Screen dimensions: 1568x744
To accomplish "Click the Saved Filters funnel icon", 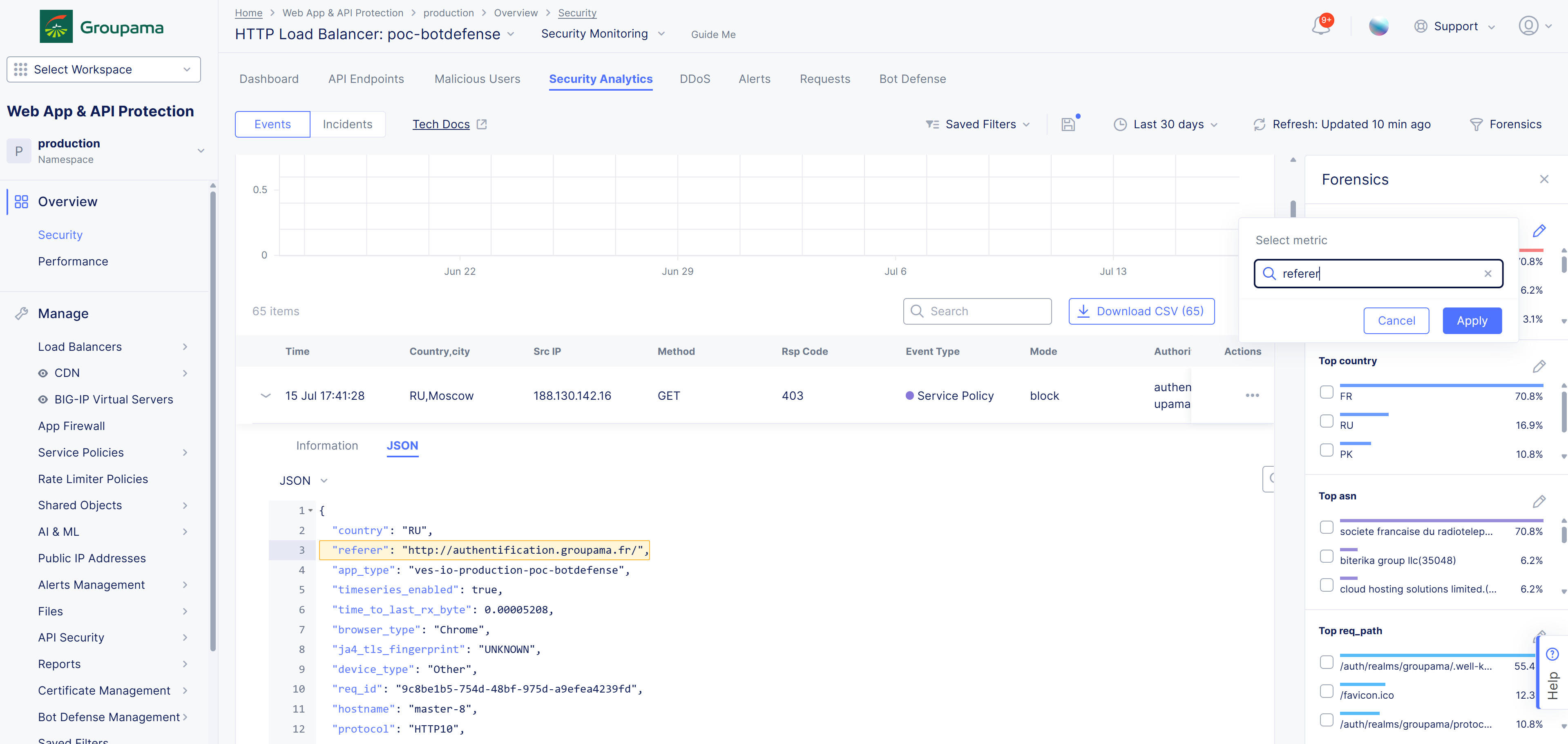I will point(932,124).
